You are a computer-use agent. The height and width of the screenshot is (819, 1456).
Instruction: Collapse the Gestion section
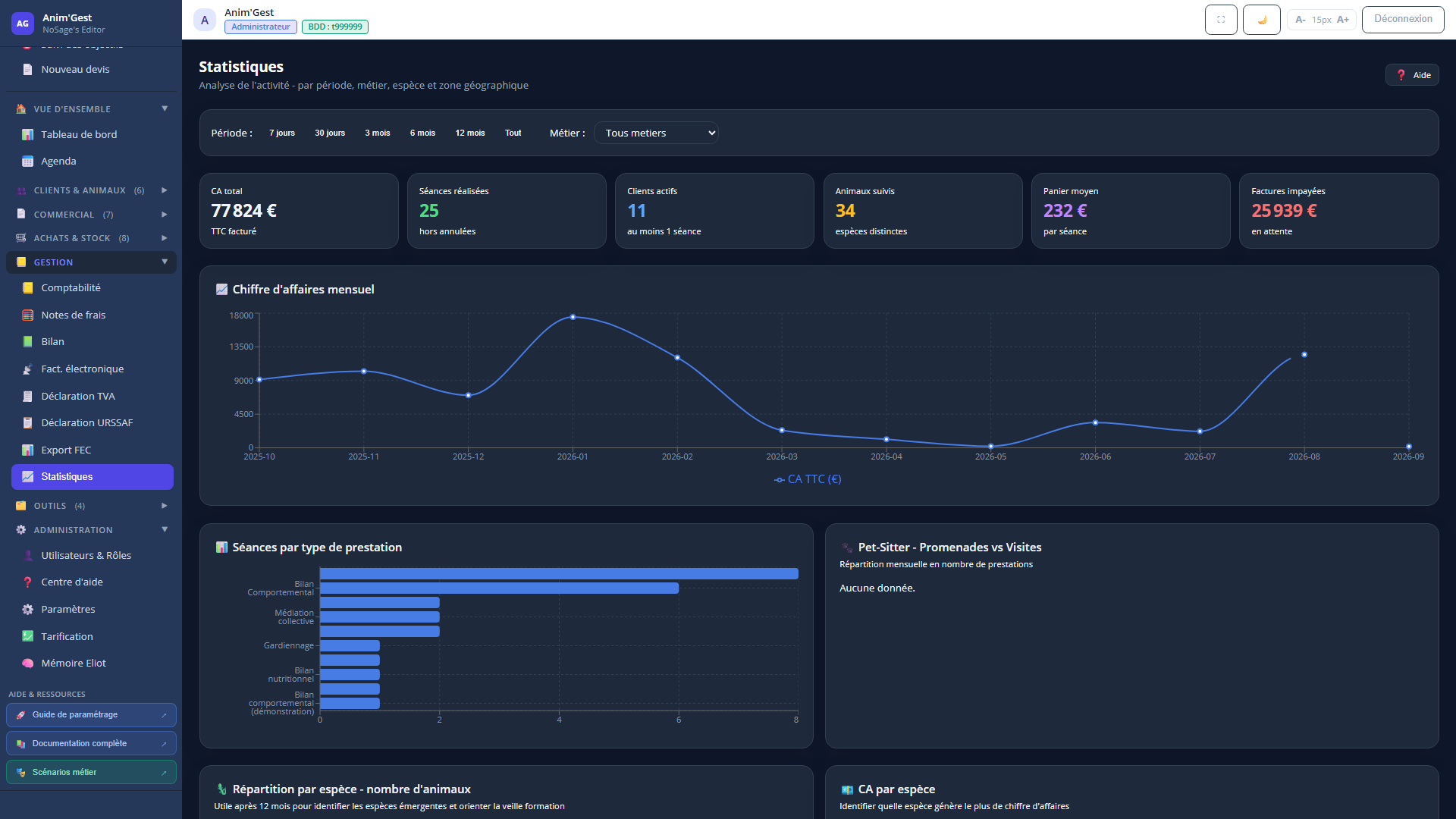(91, 262)
